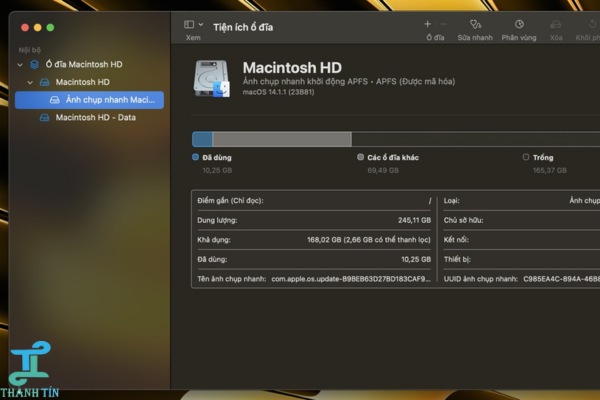600x400 pixels.
Task: Click the 69,49 GB other volumes value
Action: pyautogui.click(x=383, y=170)
